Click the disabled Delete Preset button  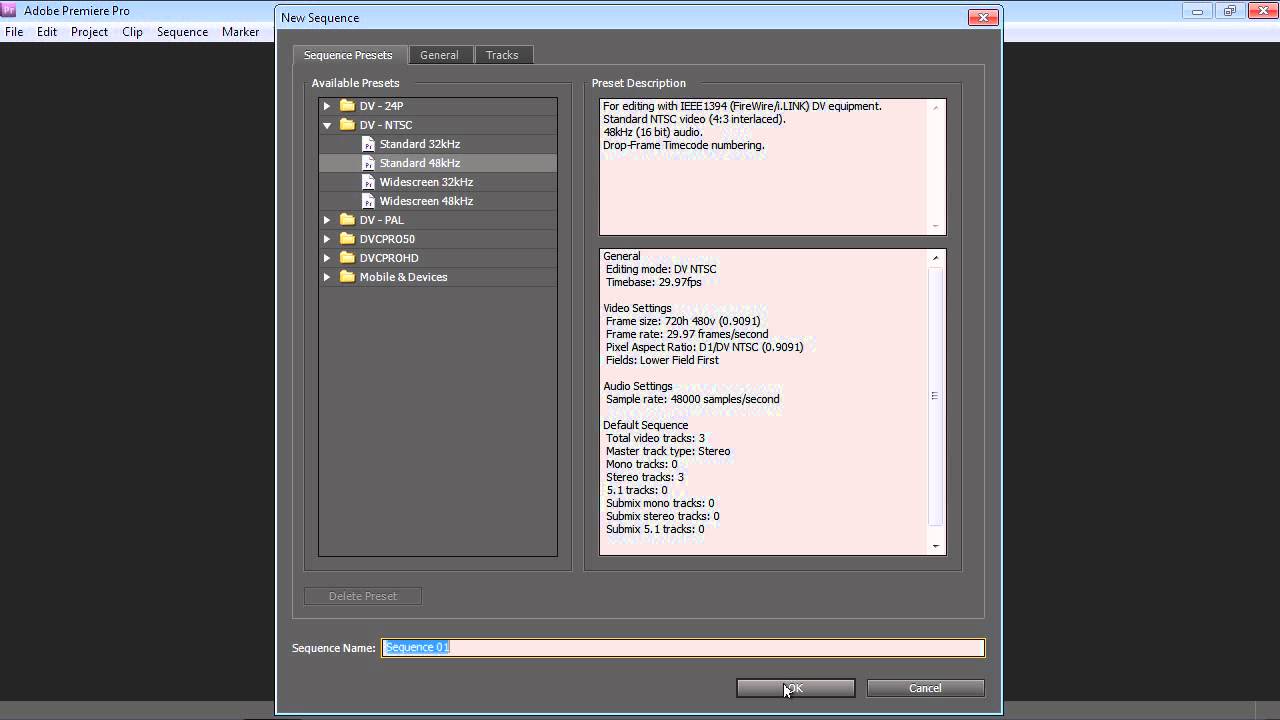363,596
